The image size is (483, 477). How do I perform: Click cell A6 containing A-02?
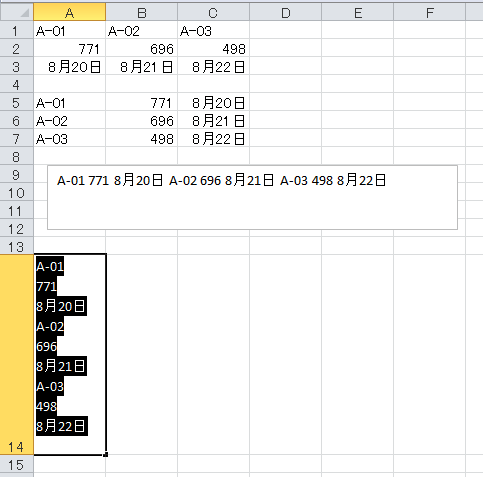click(70, 120)
